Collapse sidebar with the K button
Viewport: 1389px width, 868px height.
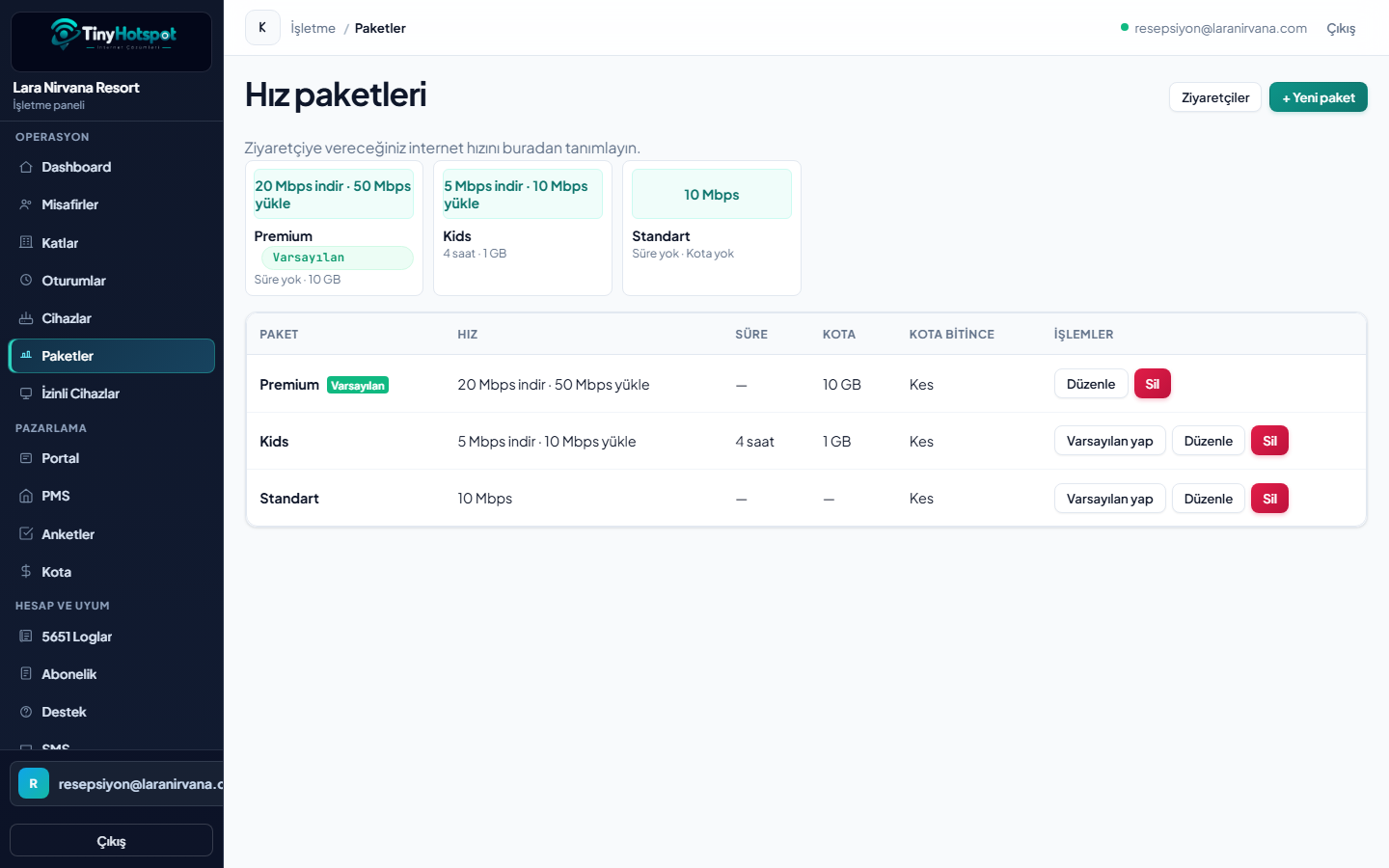point(262,28)
